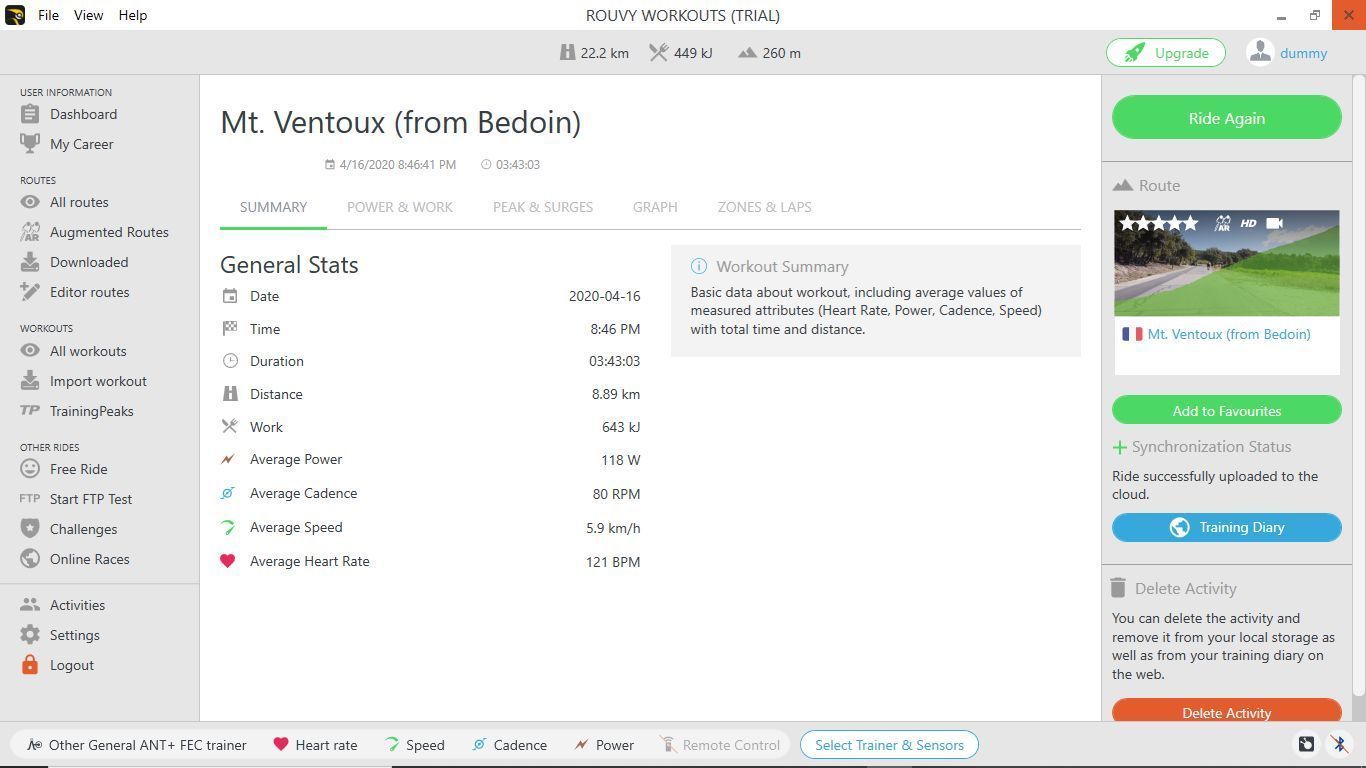Click the Select Trainer & Sensors button
The width and height of the screenshot is (1366, 768).
pos(889,745)
